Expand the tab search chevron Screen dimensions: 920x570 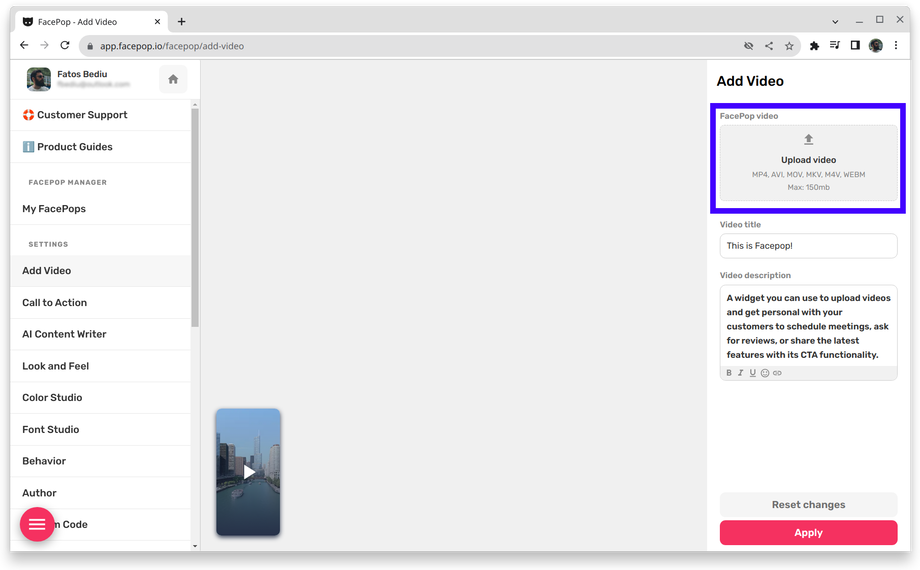[835, 22]
